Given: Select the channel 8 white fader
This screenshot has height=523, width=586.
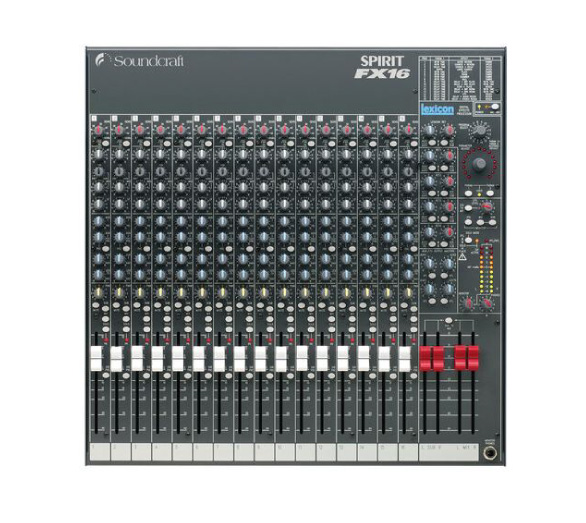Looking at the screenshot, I should point(240,359).
